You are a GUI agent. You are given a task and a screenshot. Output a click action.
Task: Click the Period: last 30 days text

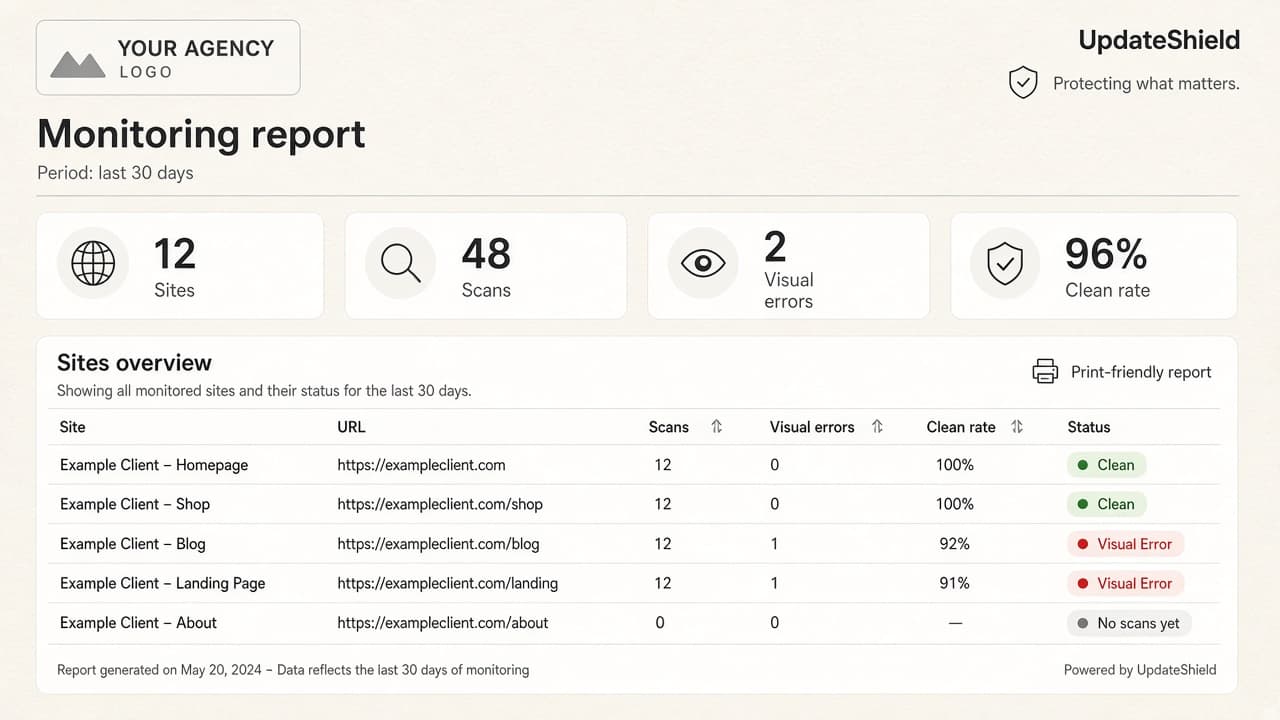pyautogui.click(x=115, y=173)
